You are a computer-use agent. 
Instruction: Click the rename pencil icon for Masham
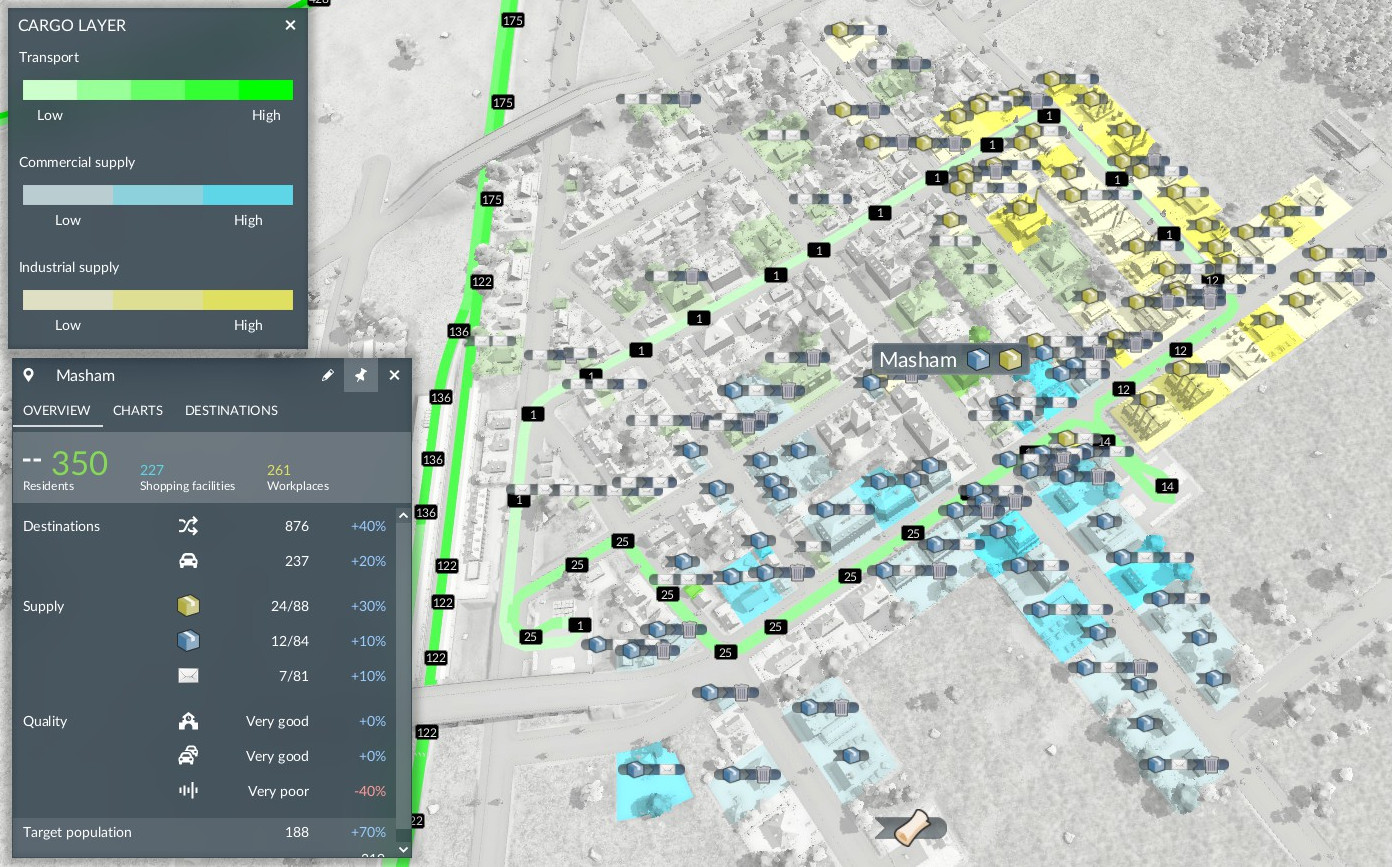point(327,375)
